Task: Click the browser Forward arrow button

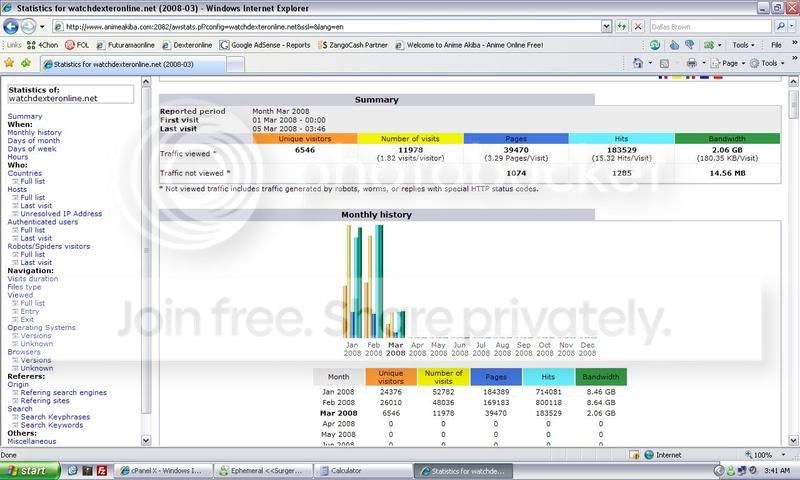Action: pos(29,26)
